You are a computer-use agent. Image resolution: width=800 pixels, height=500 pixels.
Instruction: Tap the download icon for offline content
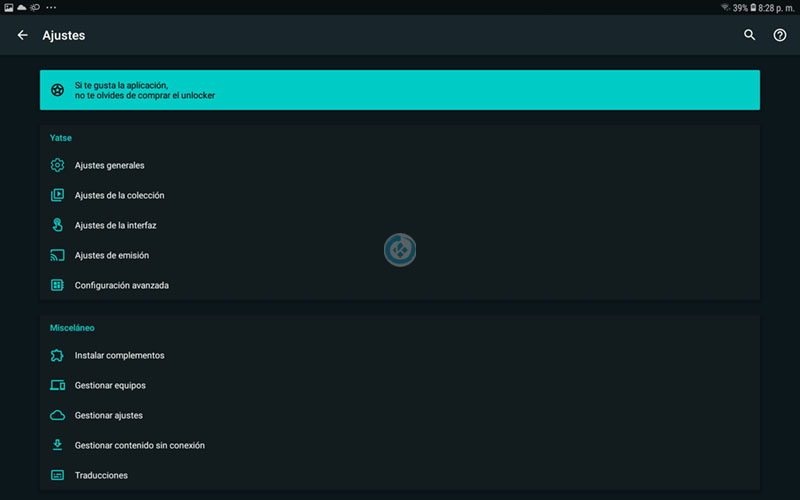tap(57, 445)
